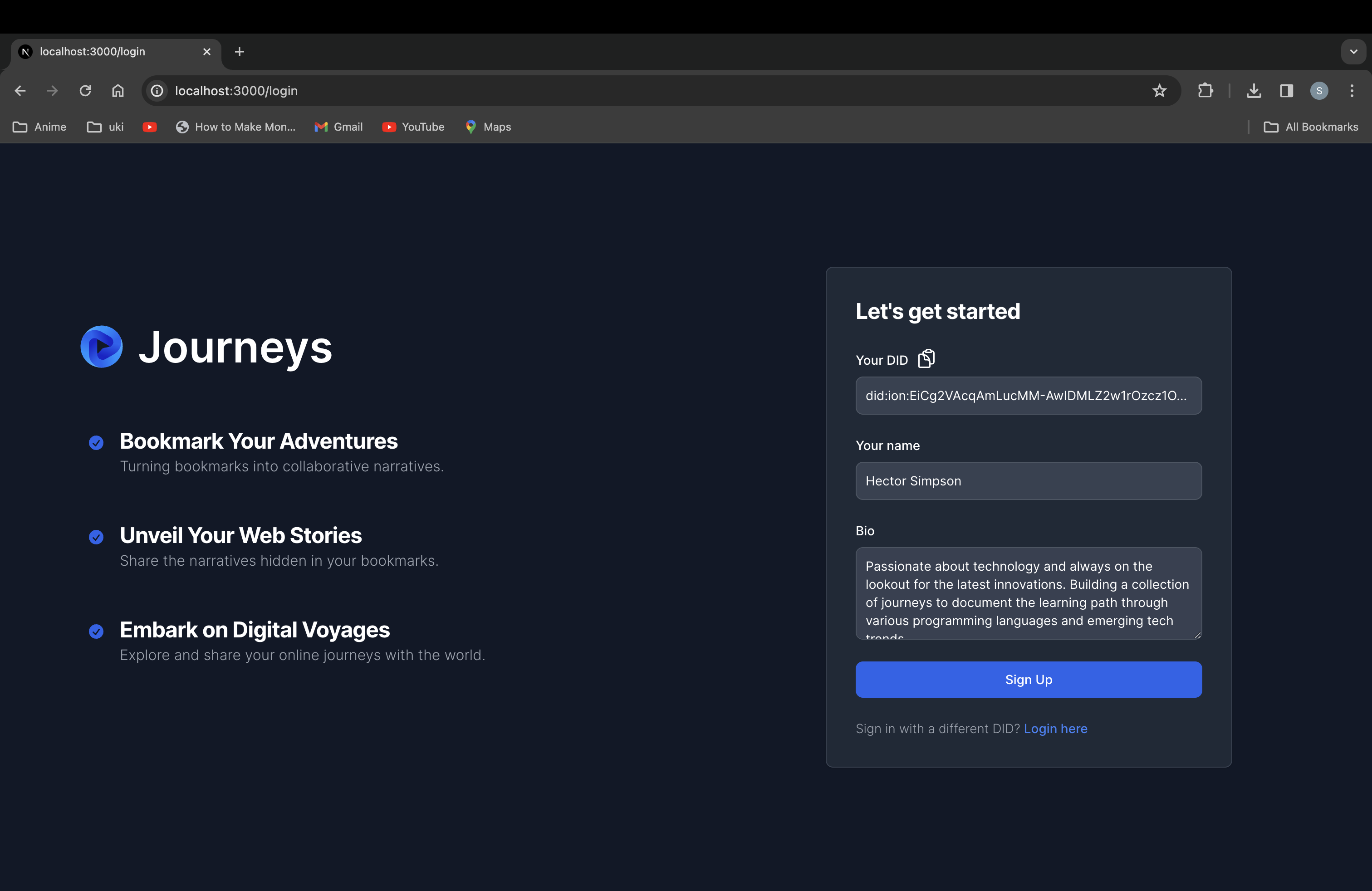Viewport: 1372px width, 891px height.
Task: Click the Journeys logo icon
Action: tap(102, 346)
